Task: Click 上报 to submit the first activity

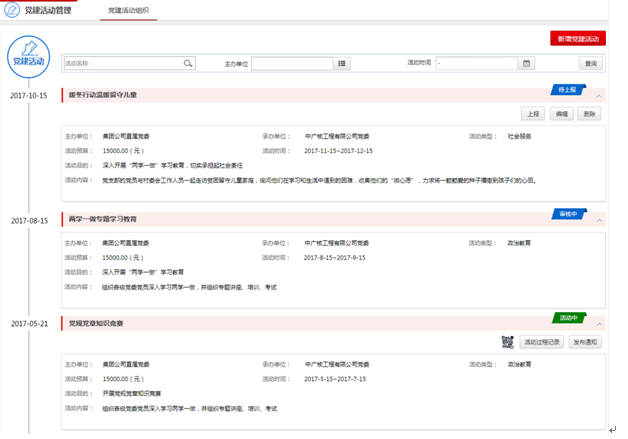Action: tap(533, 114)
